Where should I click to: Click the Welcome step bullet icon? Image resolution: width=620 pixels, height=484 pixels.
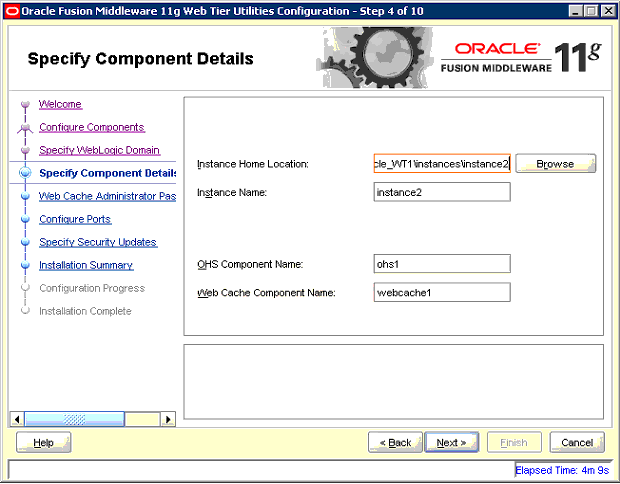(25, 104)
